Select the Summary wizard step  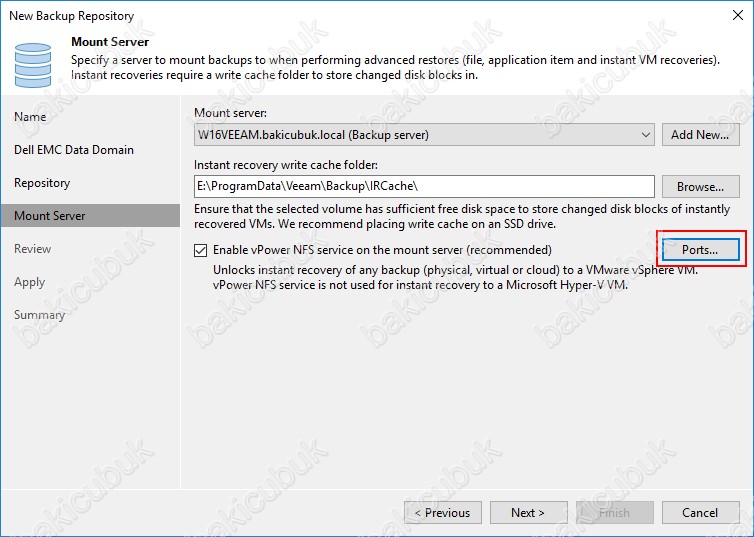click(x=39, y=315)
